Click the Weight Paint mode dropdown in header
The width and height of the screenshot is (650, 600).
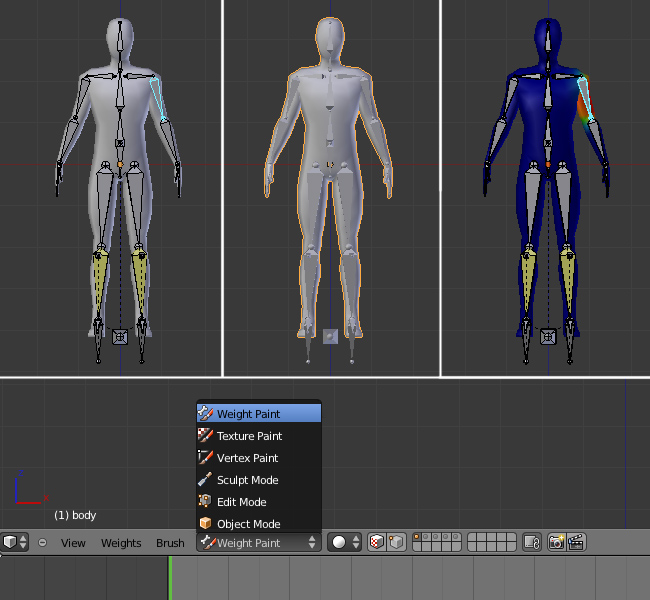(259, 542)
